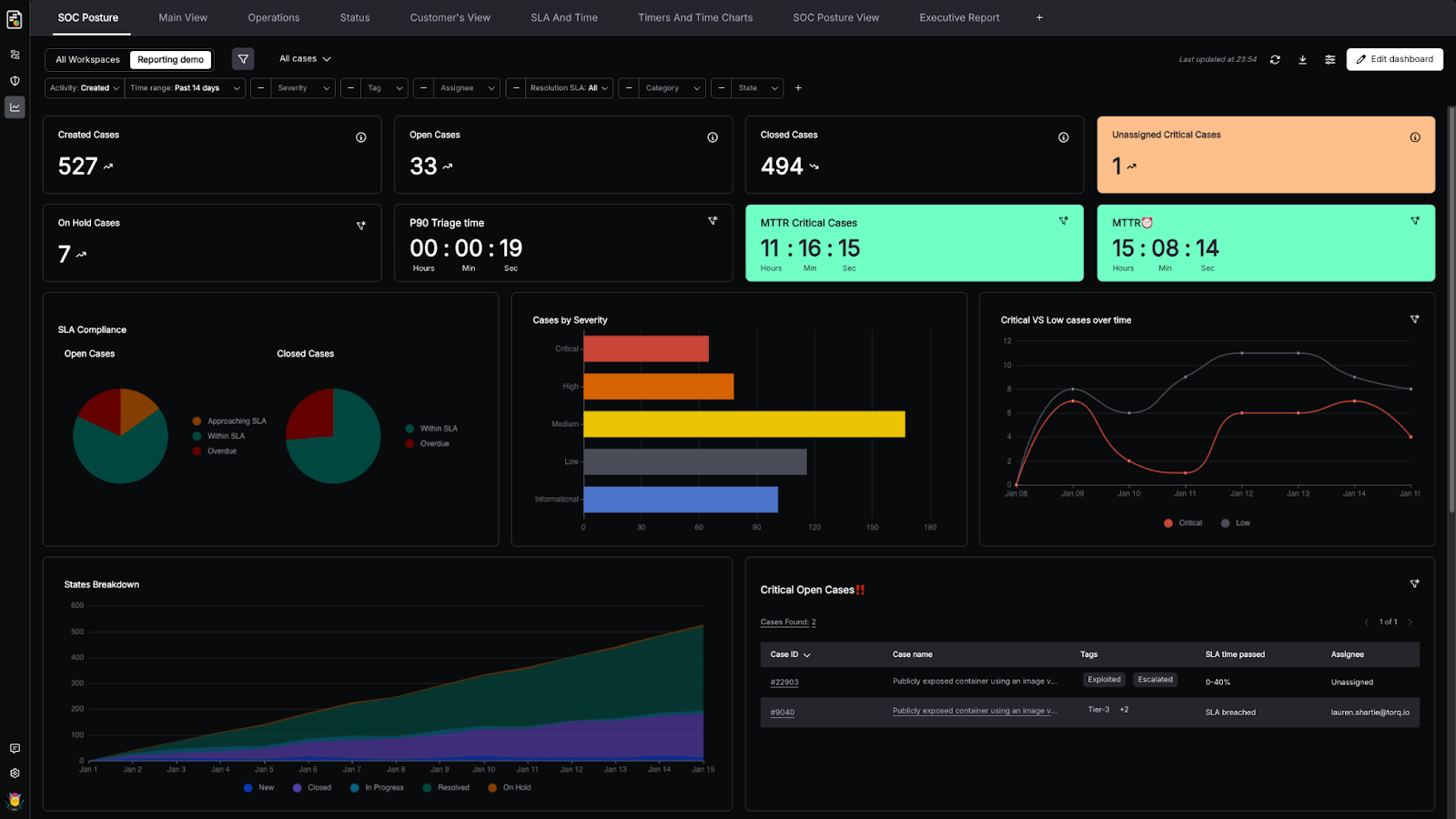Open settings gear in left sidebar
Viewport: 1456px width, 819px height.
pyautogui.click(x=15, y=773)
